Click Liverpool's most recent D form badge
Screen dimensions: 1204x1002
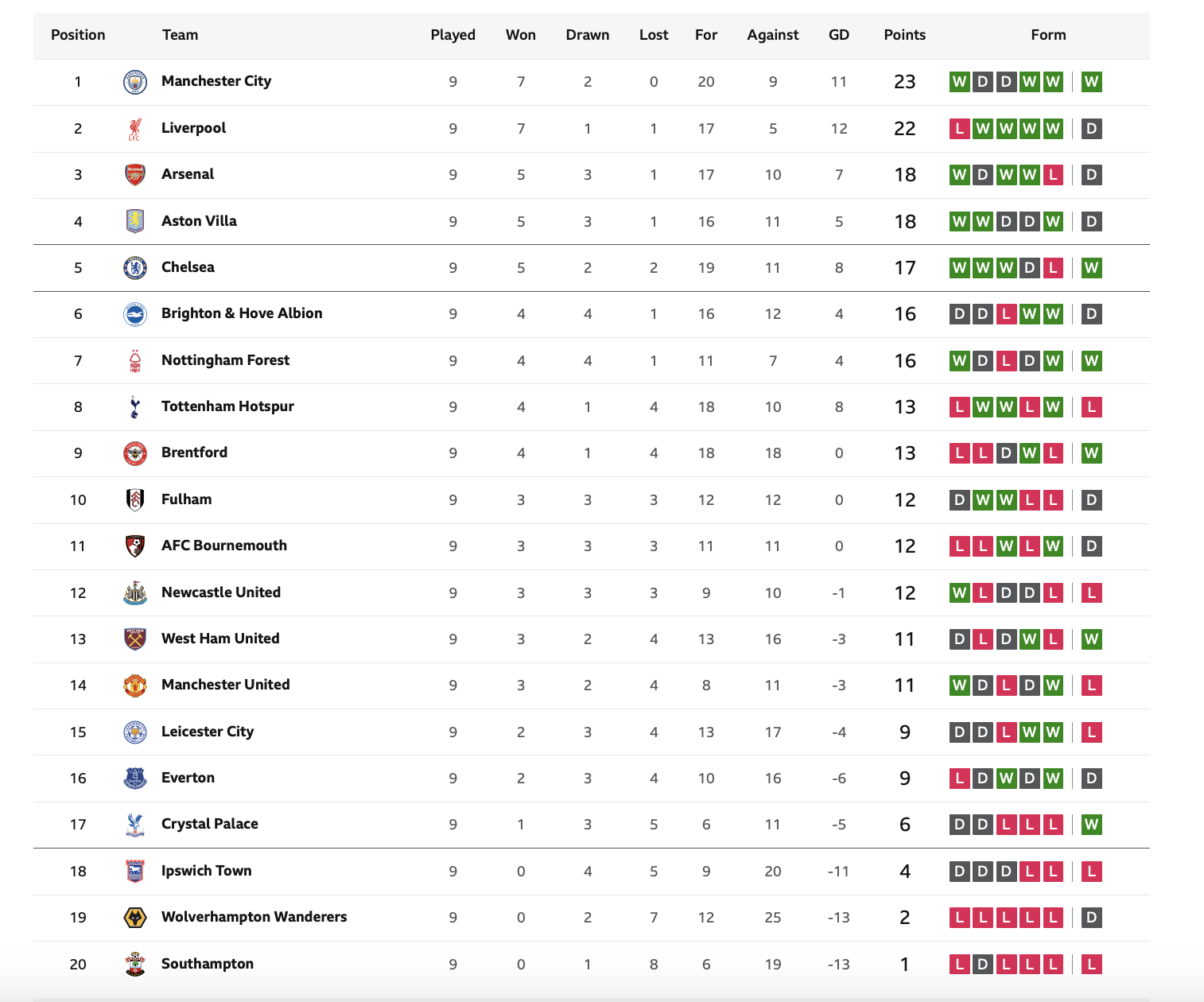(x=1092, y=129)
